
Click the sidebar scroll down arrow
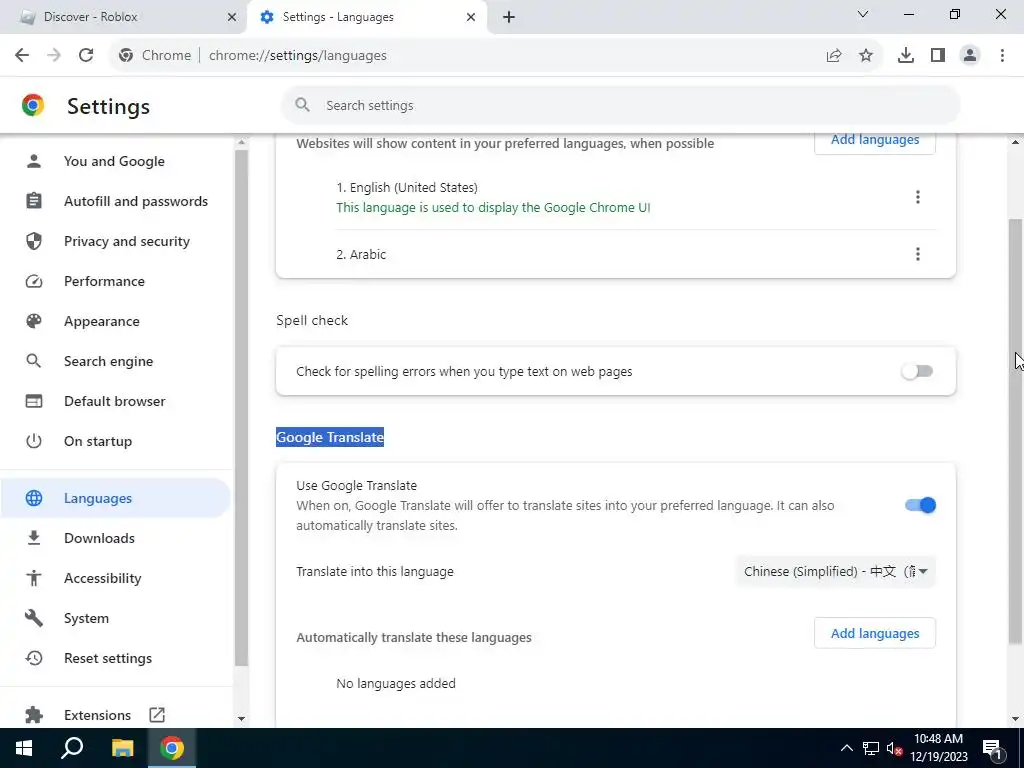click(241, 718)
